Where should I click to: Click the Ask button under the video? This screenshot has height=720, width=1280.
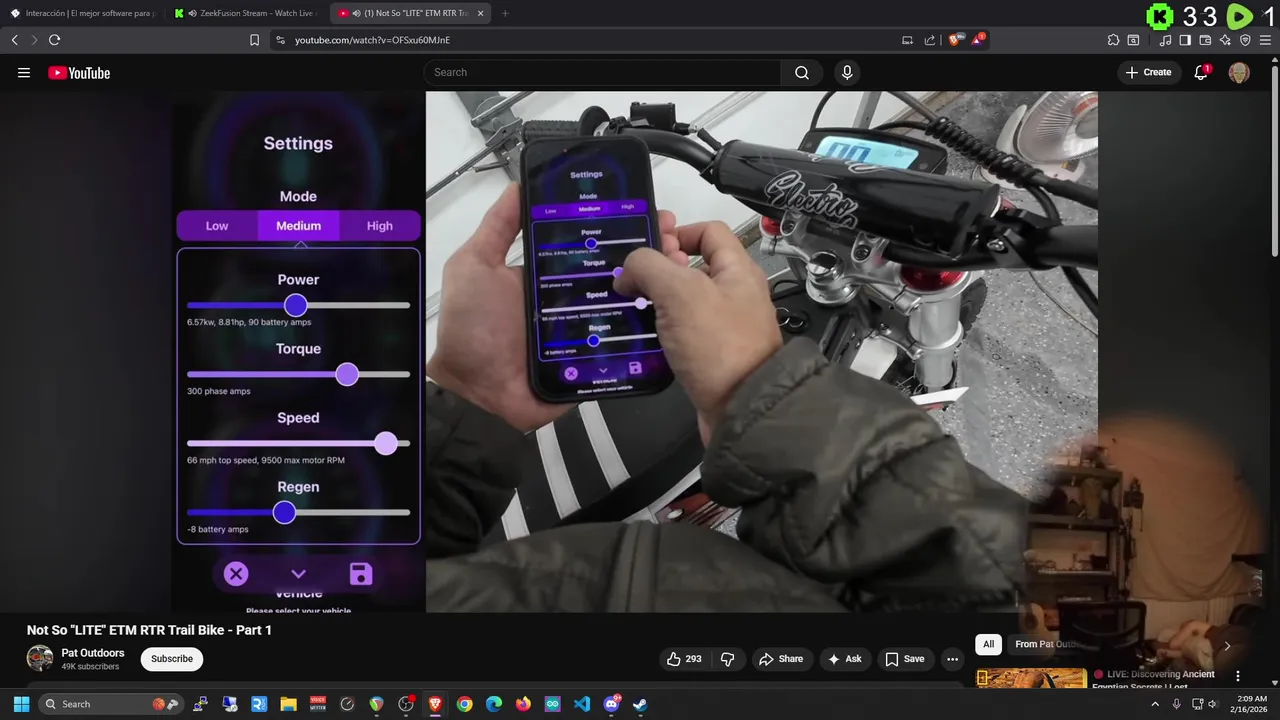pyautogui.click(x=844, y=659)
